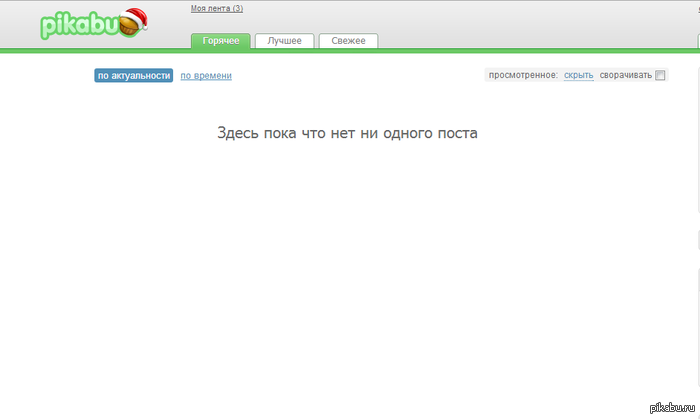Click the сворачивать label text
The image size is (700, 419).
[x=625, y=75]
